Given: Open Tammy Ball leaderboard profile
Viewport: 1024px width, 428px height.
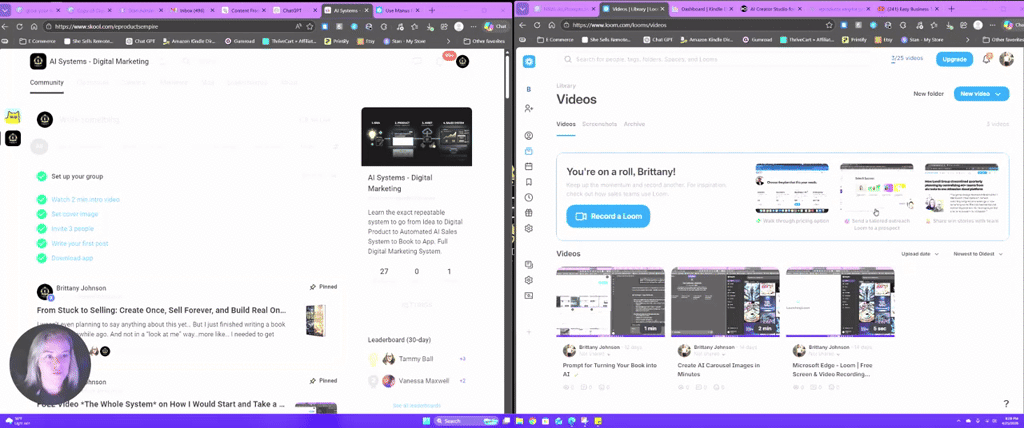Looking at the screenshot, I should 416,359.
